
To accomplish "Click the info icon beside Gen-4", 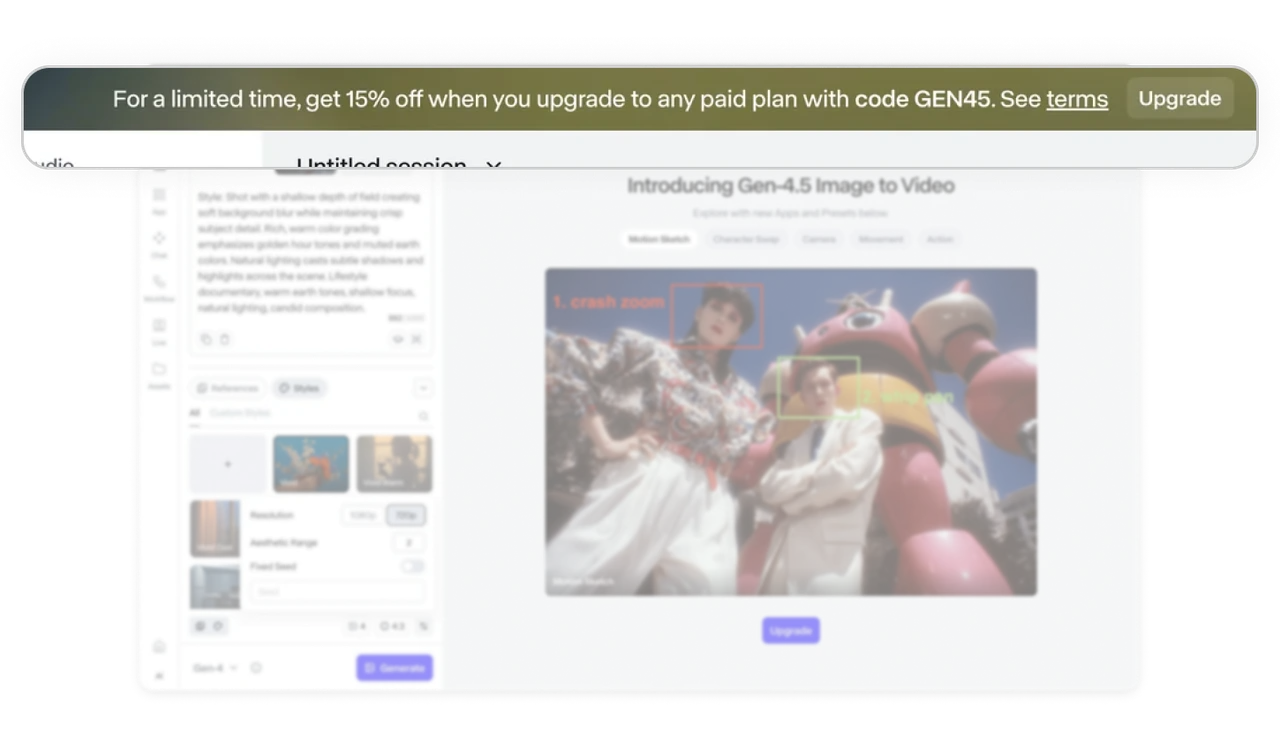I will 256,668.
